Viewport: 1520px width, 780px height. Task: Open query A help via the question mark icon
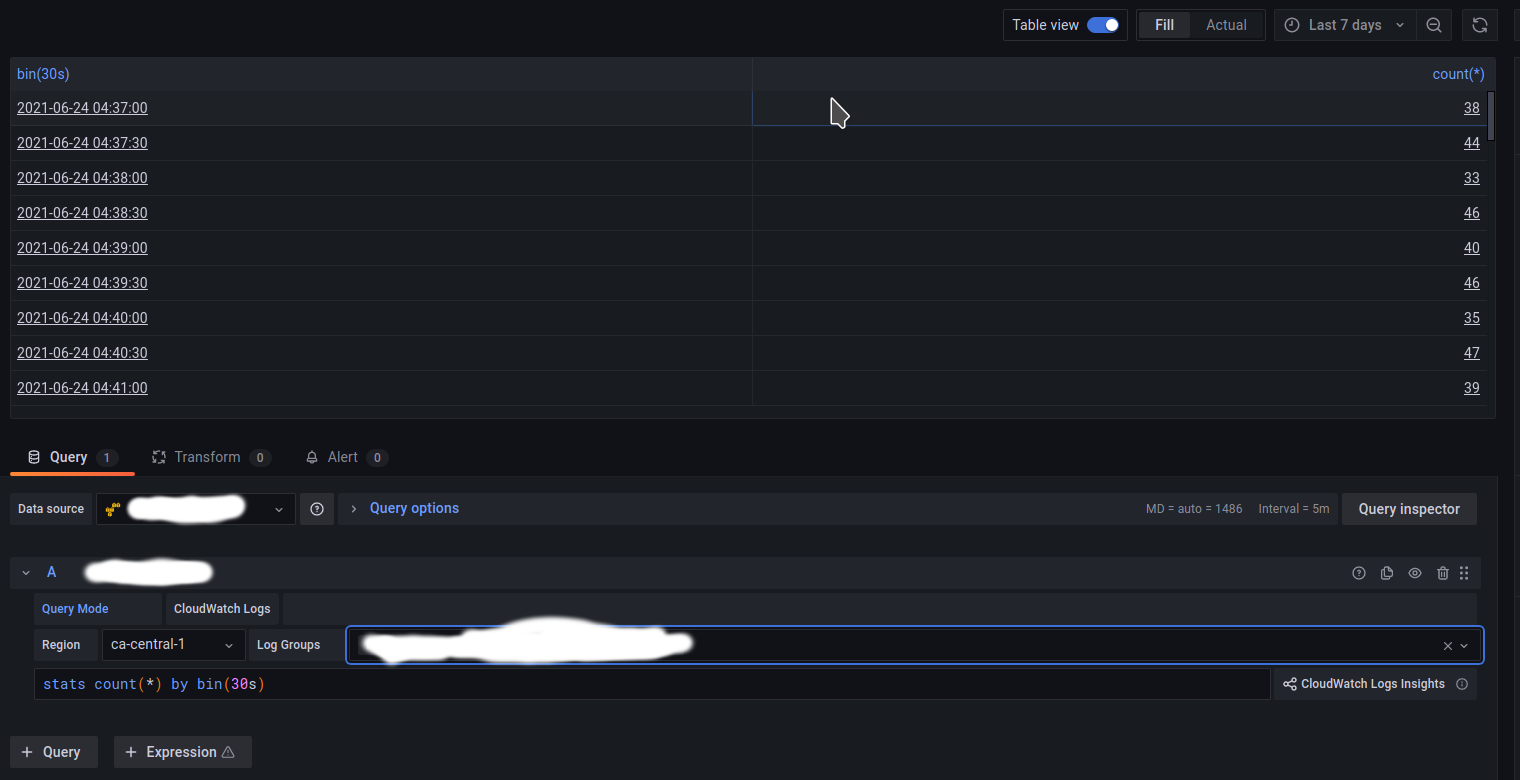pyautogui.click(x=1359, y=572)
